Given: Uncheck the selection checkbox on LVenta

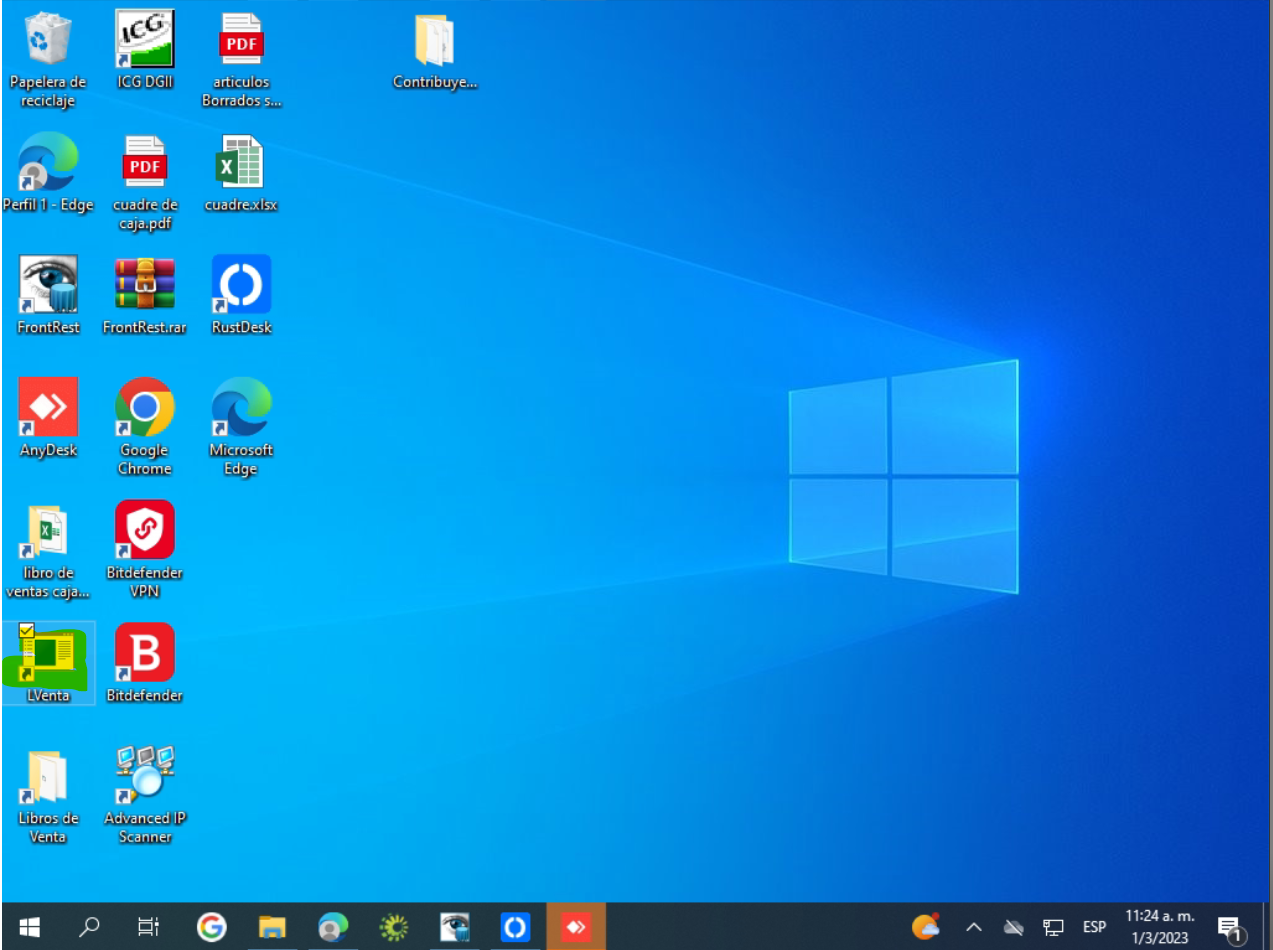Looking at the screenshot, I should pos(27,630).
